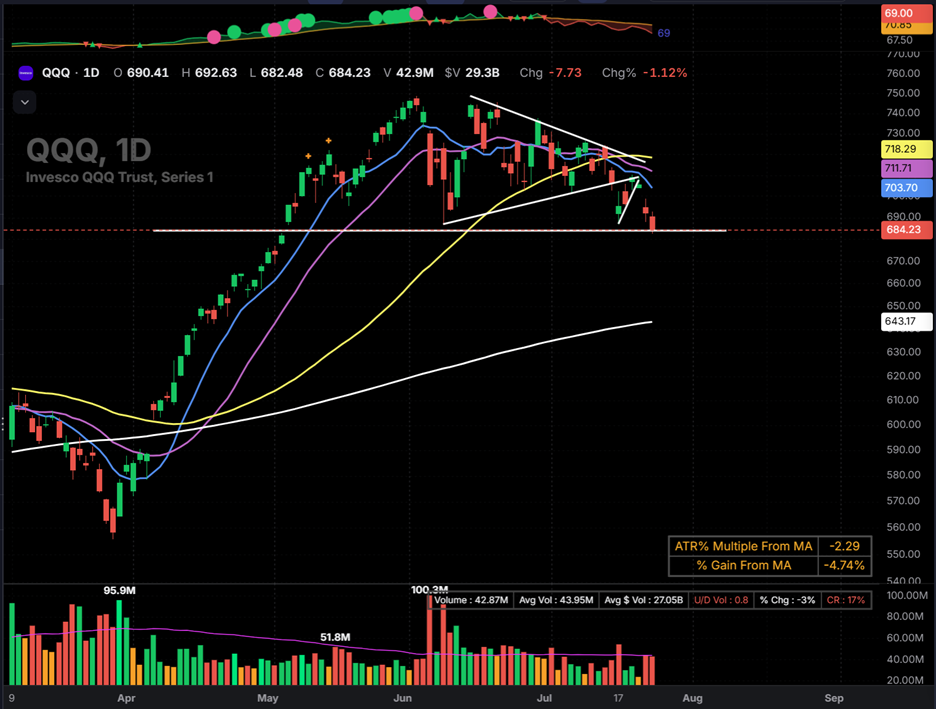
Task: Click the blue 69 indicator reading
Action: (x=664, y=33)
